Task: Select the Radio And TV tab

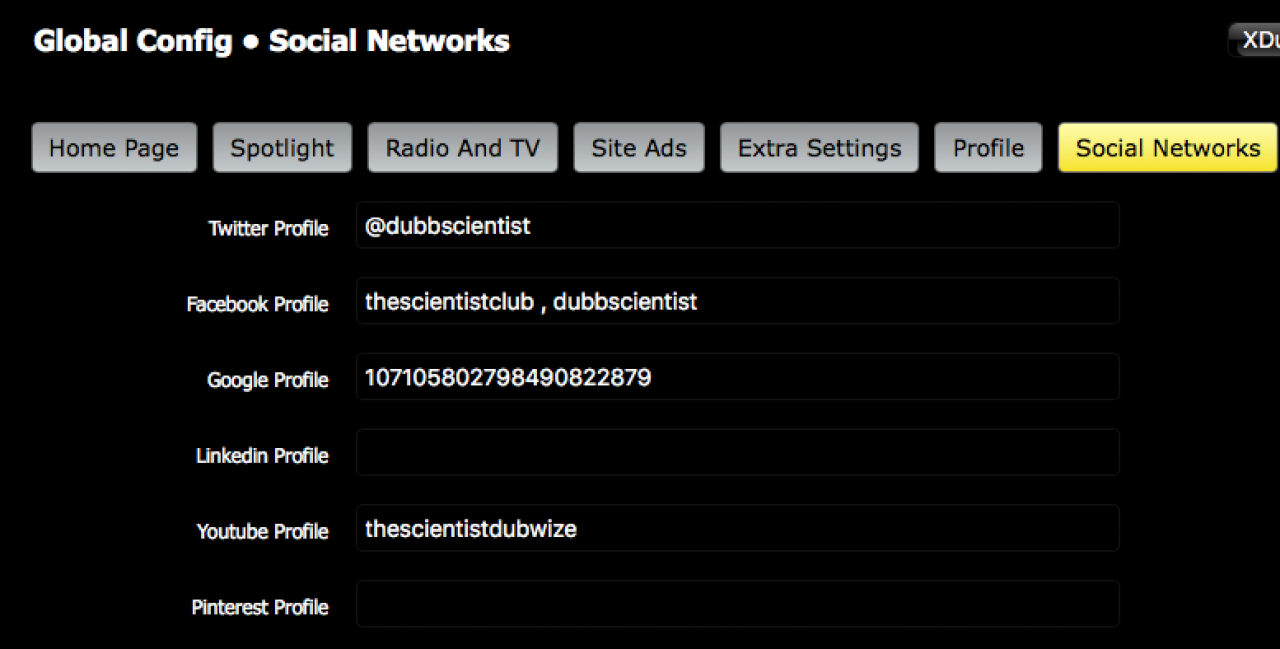Action: pyautogui.click(x=462, y=148)
